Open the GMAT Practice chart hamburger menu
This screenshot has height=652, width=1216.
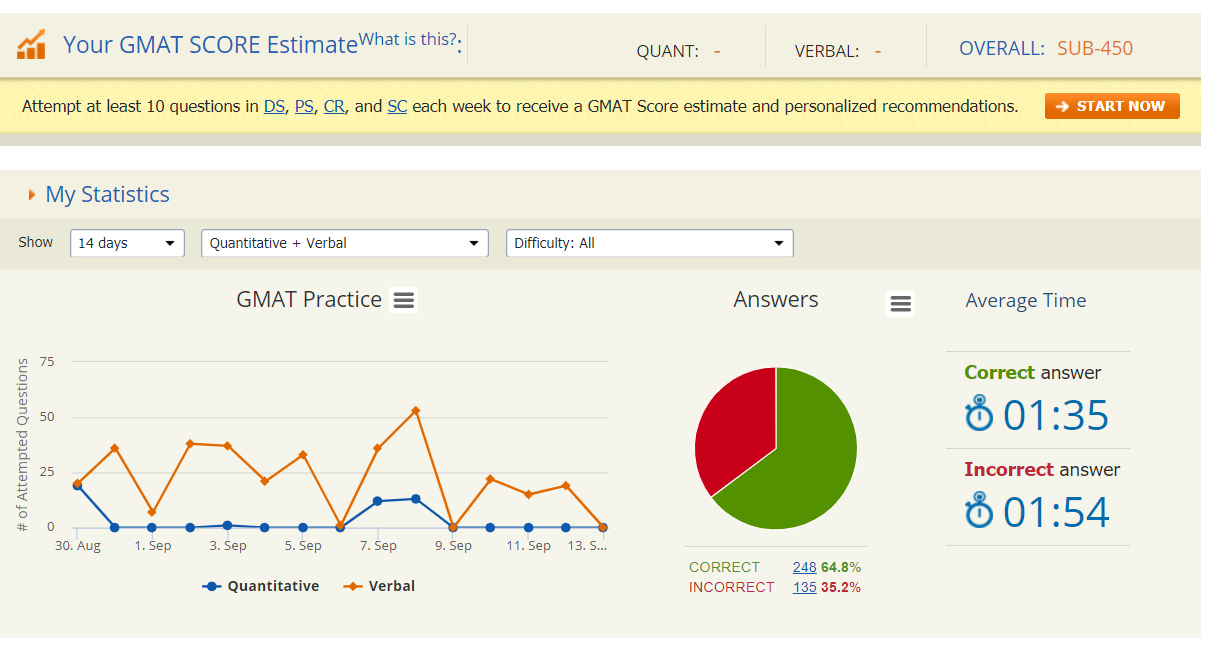(x=403, y=300)
